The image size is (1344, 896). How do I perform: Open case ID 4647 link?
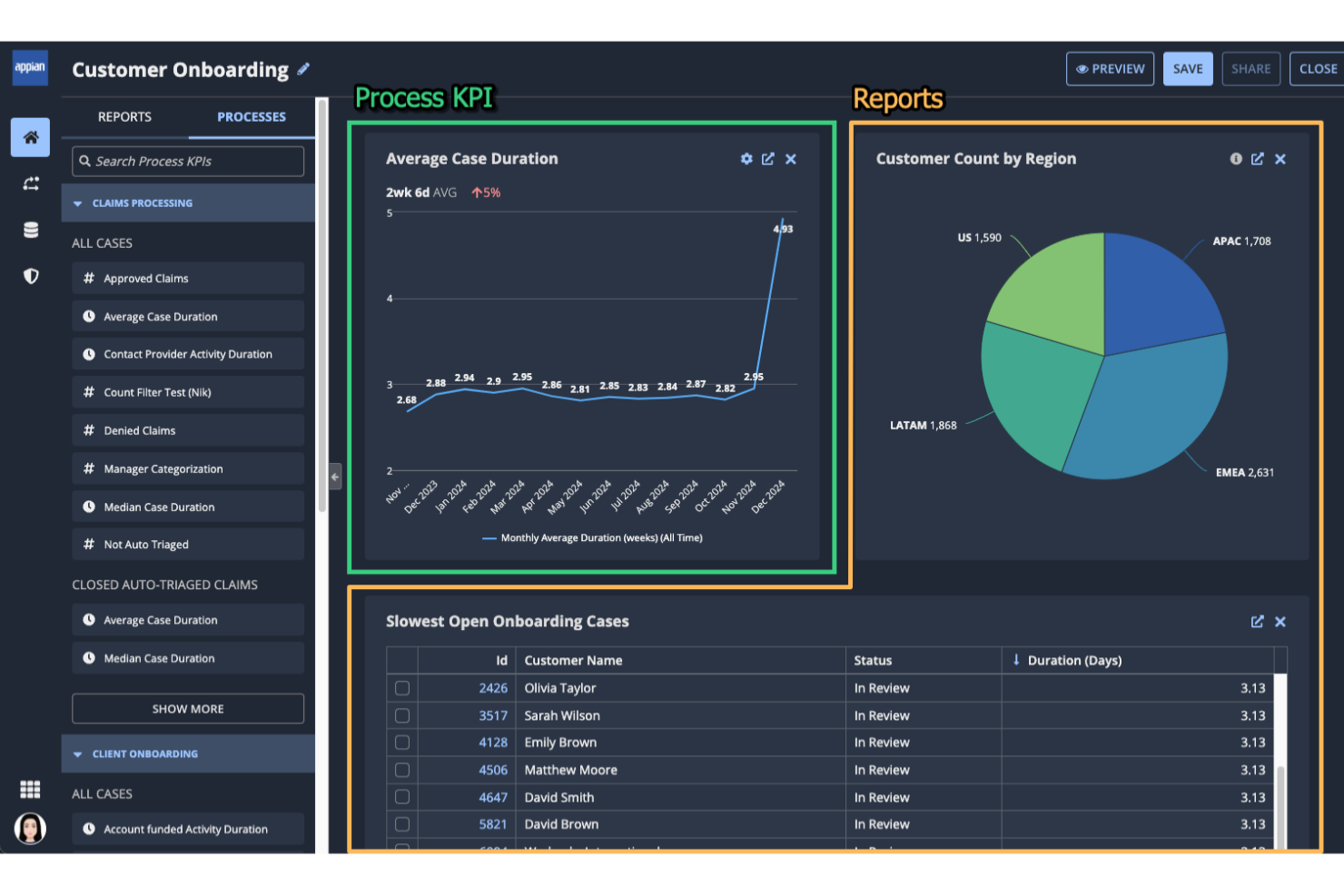pyautogui.click(x=493, y=797)
